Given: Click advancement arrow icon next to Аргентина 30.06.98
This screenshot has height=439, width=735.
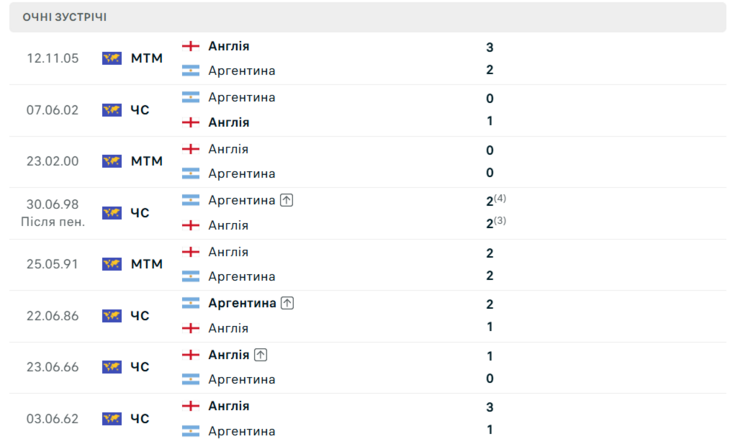Looking at the screenshot, I should click(x=286, y=201).
